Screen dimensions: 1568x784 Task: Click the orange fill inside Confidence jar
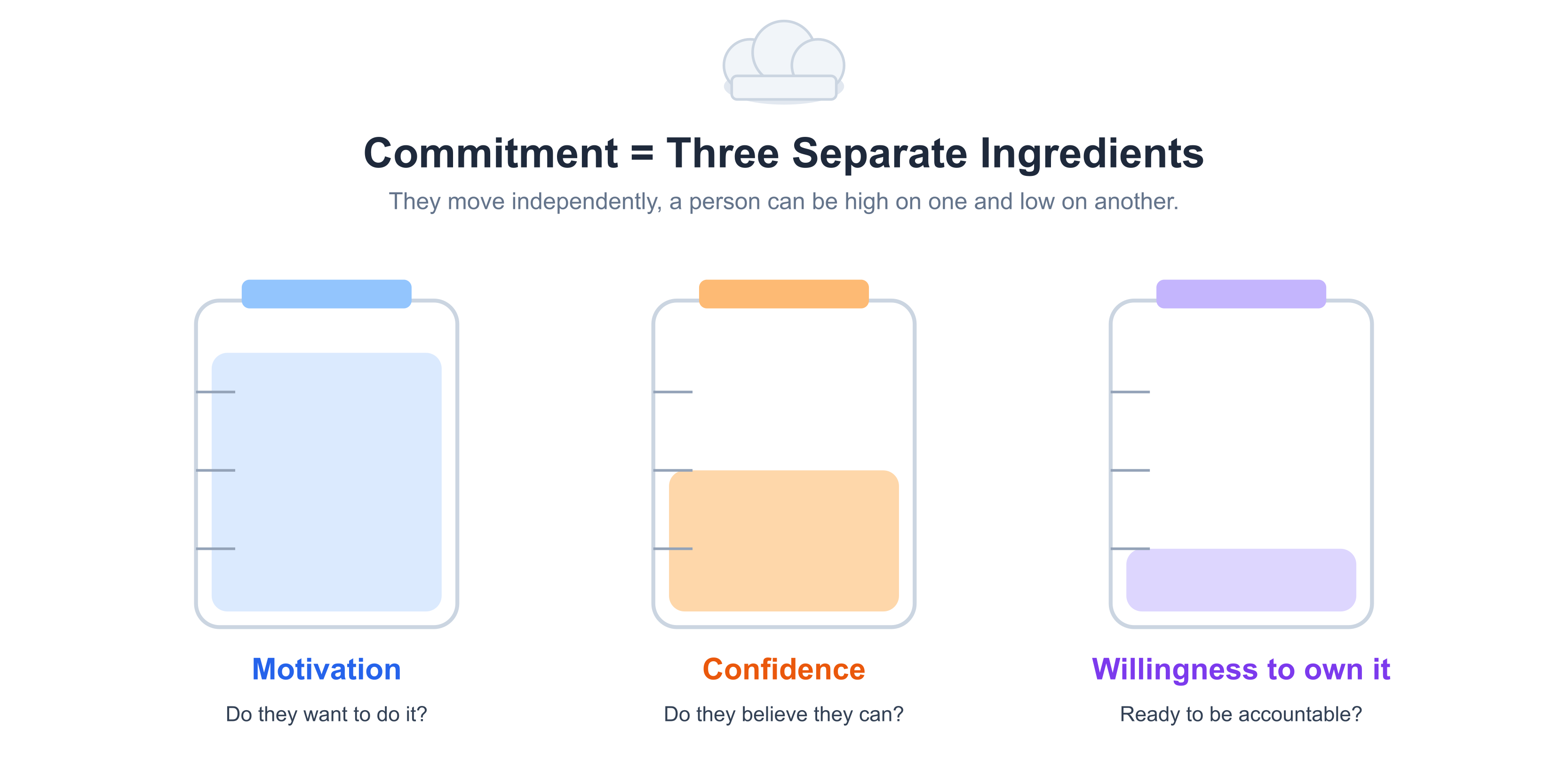783,540
